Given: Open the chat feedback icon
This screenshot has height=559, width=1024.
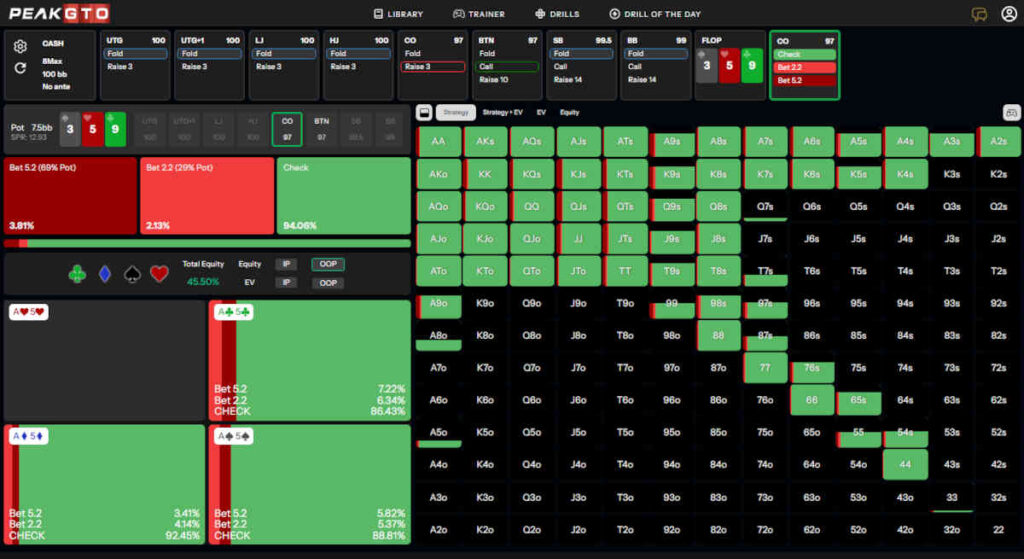Looking at the screenshot, I should 979,14.
